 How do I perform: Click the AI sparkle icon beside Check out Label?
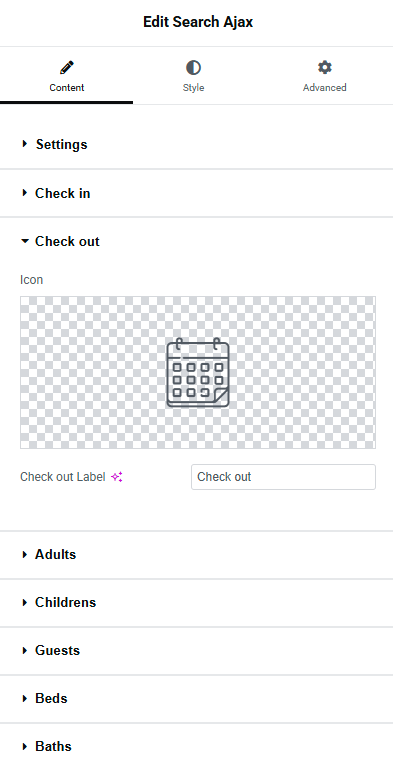[x=117, y=477]
